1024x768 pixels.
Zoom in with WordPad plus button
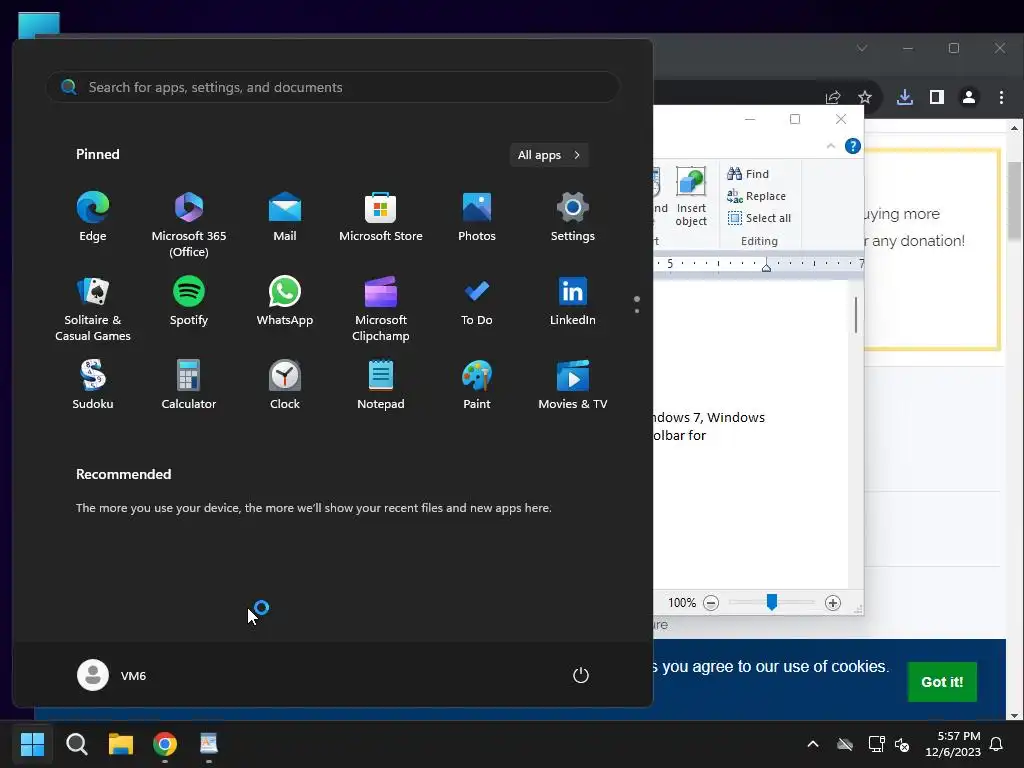click(833, 603)
